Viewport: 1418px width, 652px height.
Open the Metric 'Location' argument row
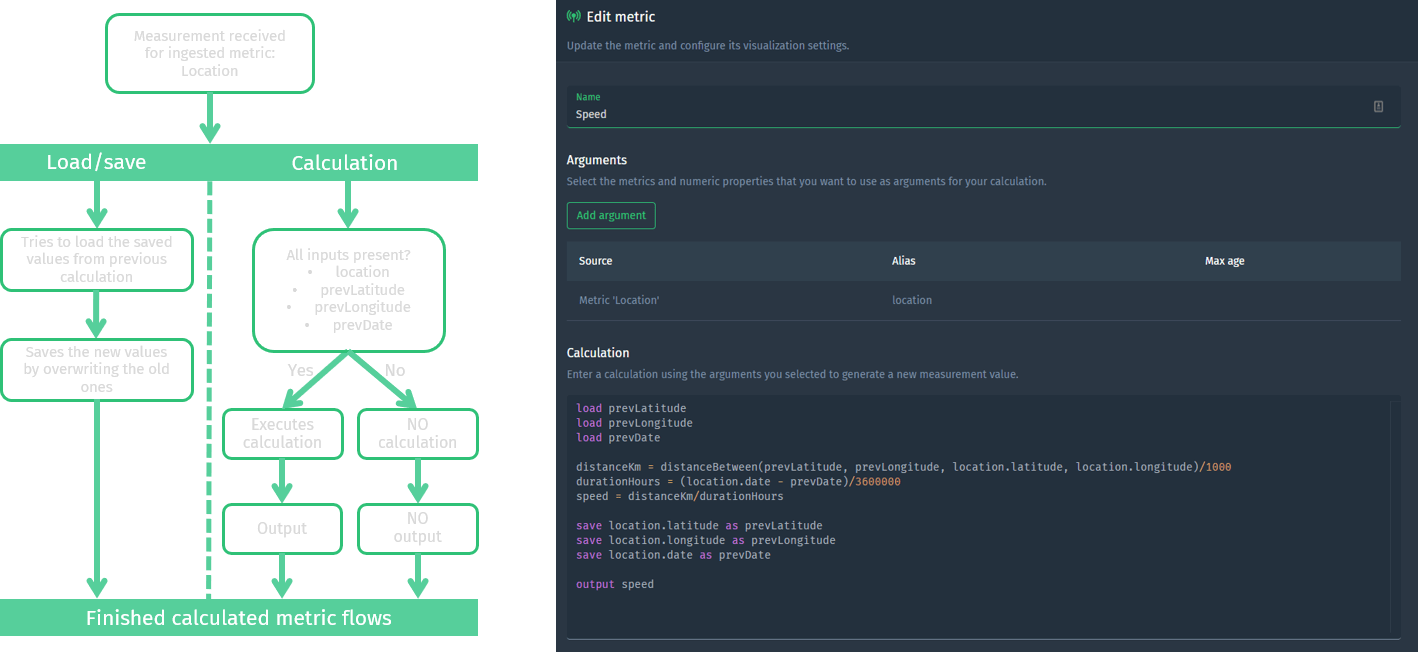click(619, 300)
